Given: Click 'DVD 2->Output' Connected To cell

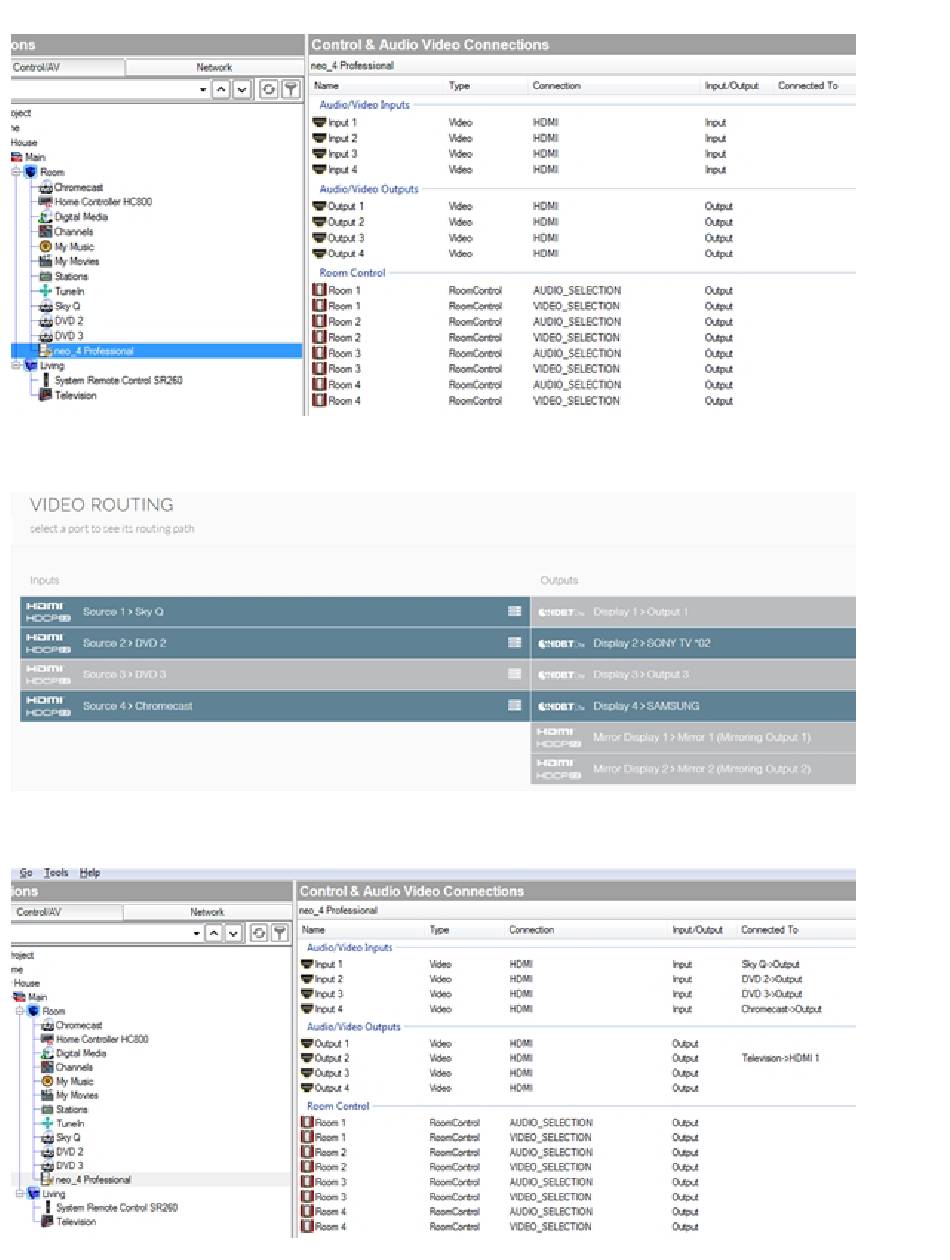Looking at the screenshot, I should coord(772,980).
